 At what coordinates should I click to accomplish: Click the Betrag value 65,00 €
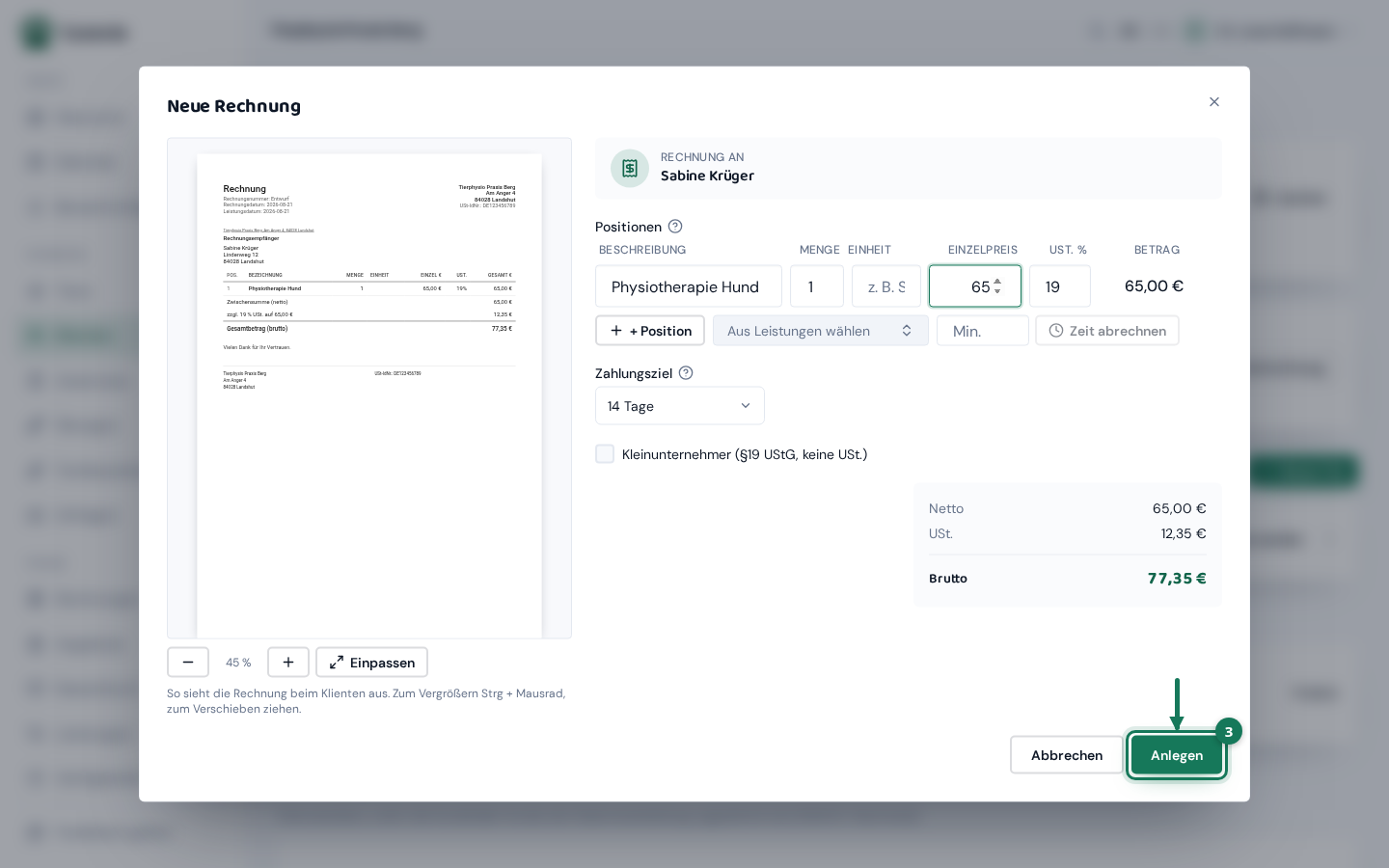1154,286
